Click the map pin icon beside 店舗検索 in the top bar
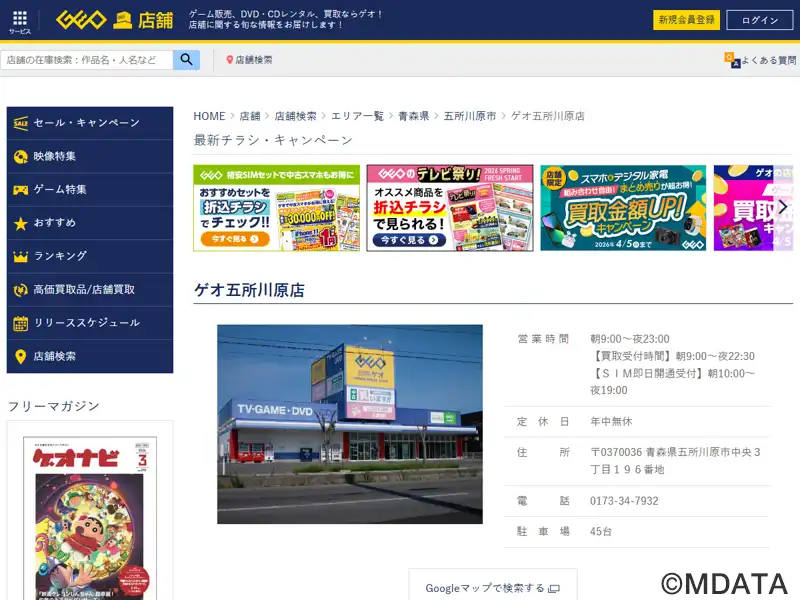 point(230,60)
